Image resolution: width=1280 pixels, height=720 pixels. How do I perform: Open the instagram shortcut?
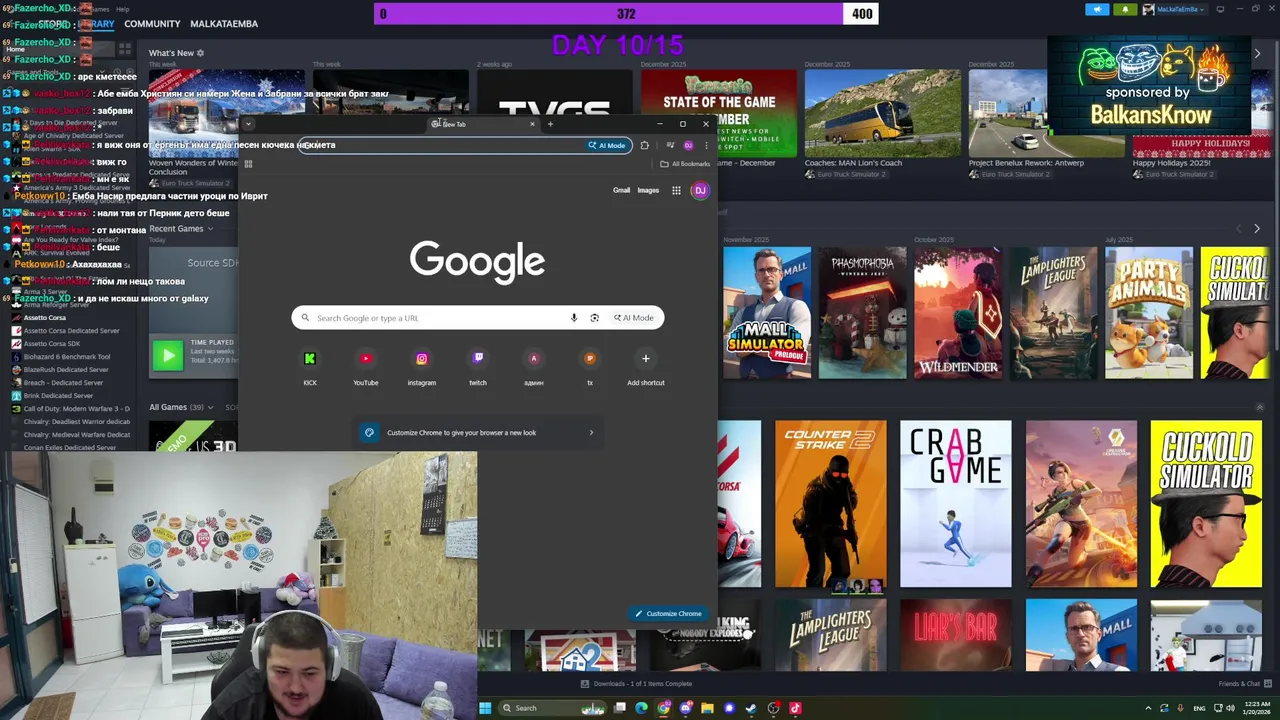click(422, 367)
